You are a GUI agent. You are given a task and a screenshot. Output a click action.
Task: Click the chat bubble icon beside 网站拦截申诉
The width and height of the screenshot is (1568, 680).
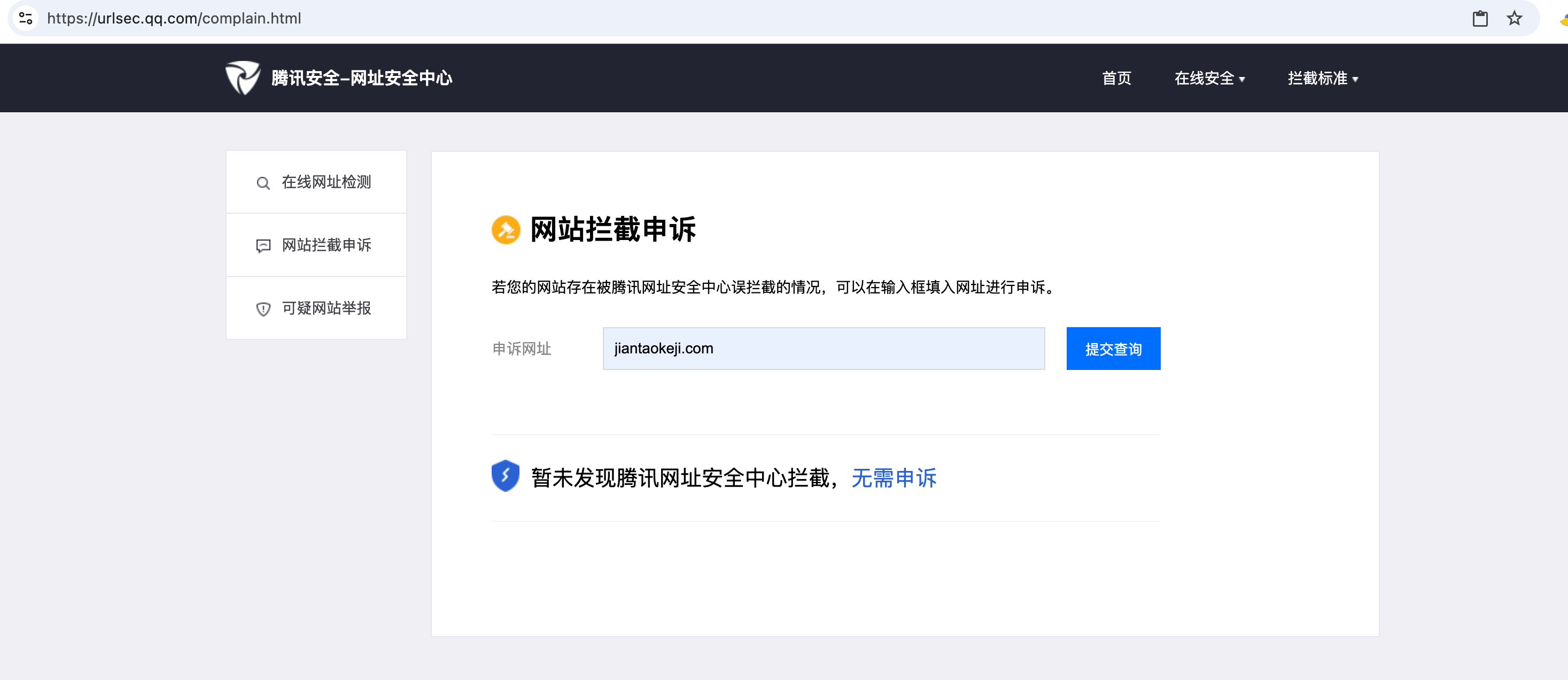263,246
